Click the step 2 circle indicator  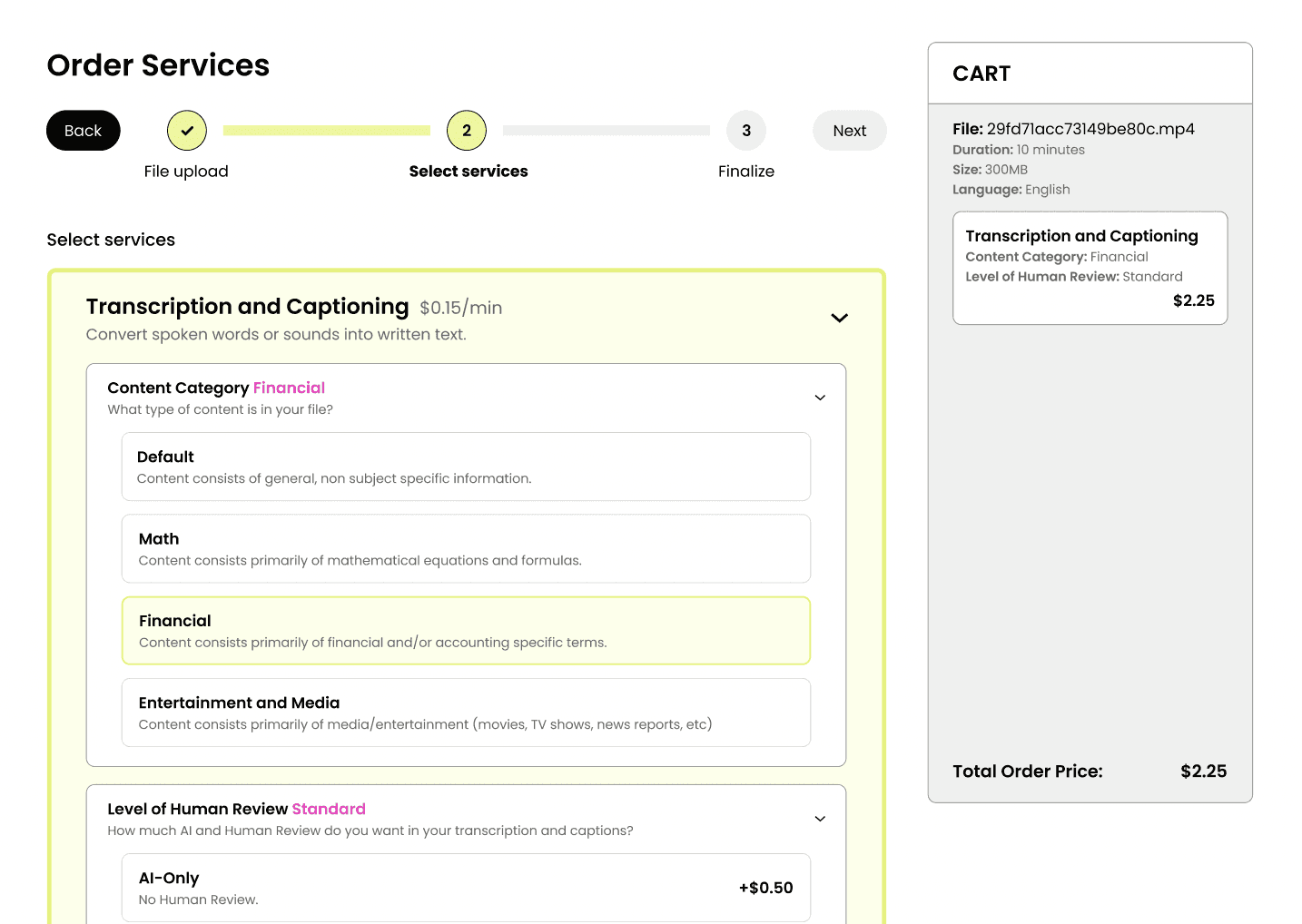point(467,131)
